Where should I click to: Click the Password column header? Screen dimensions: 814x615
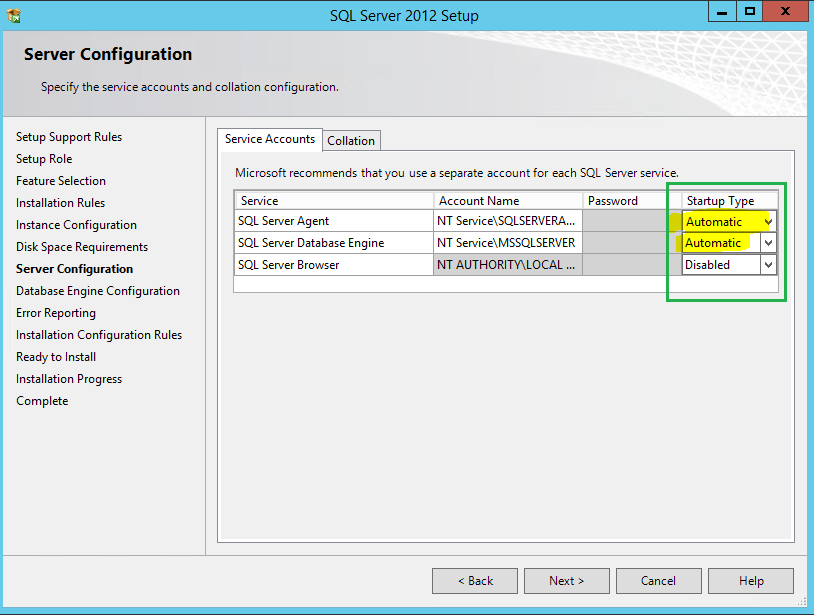[x=632, y=201]
